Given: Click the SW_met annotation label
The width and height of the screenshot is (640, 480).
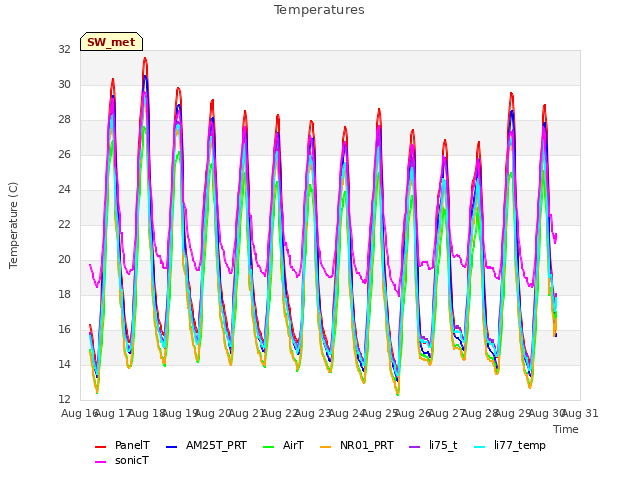Looking at the screenshot, I should pyautogui.click(x=111, y=42).
